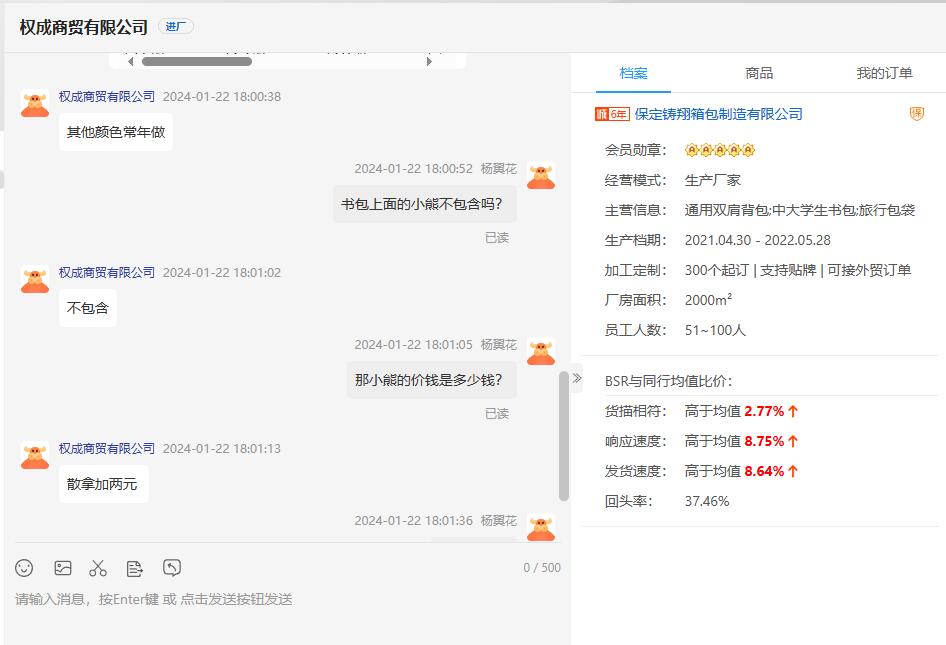The width and height of the screenshot is (946, 645).
Task: Open the emoji picker in message toolbar
Action: pos(24,568)
